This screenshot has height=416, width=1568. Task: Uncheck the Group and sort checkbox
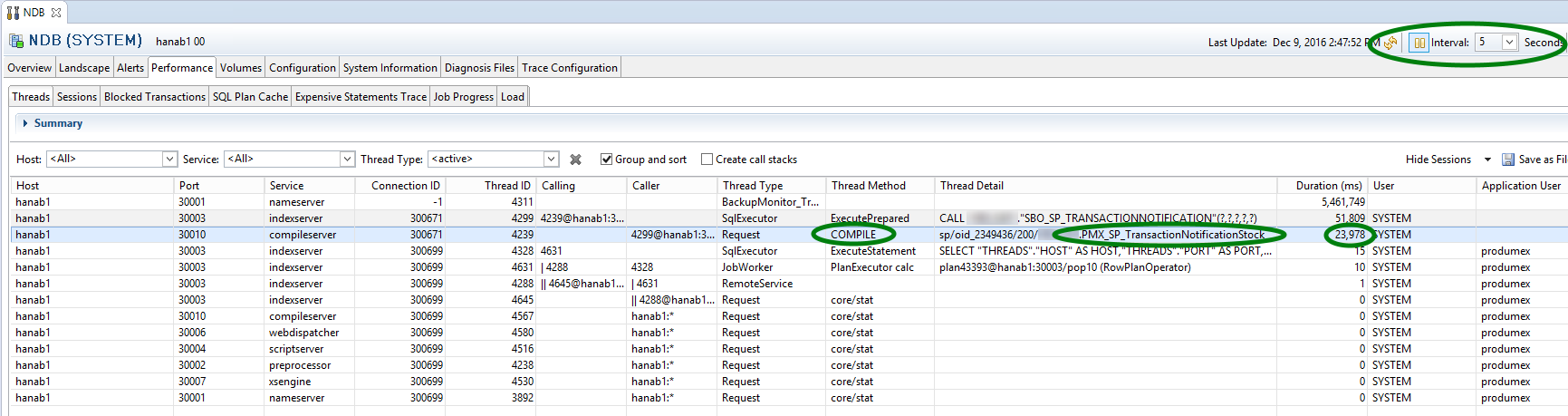pos(607,160)
